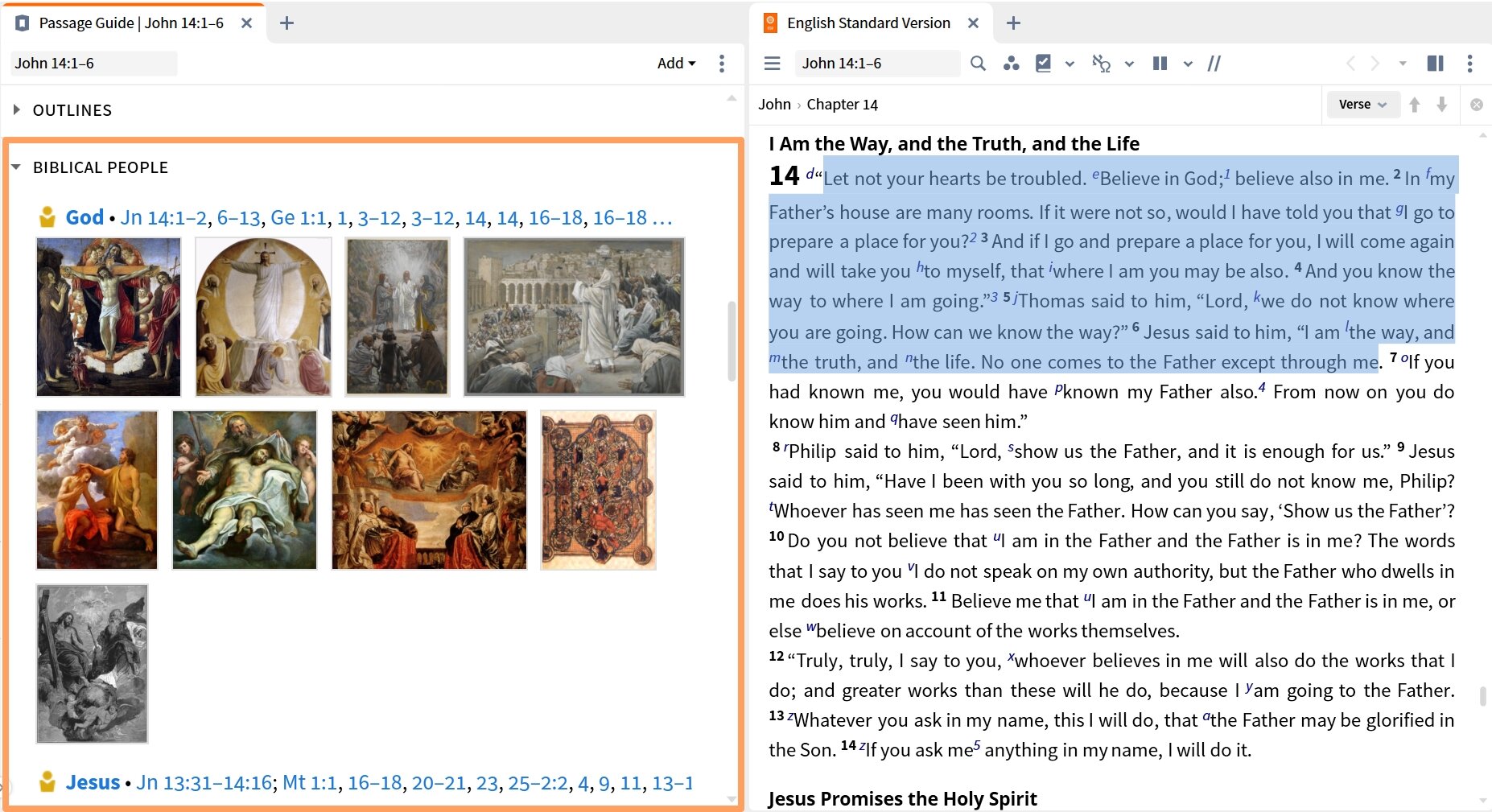Click the Passage Guide vertical scrollbar
Image resolution: width=1492 pixels, height=812 pixels.
click(732, 341)
